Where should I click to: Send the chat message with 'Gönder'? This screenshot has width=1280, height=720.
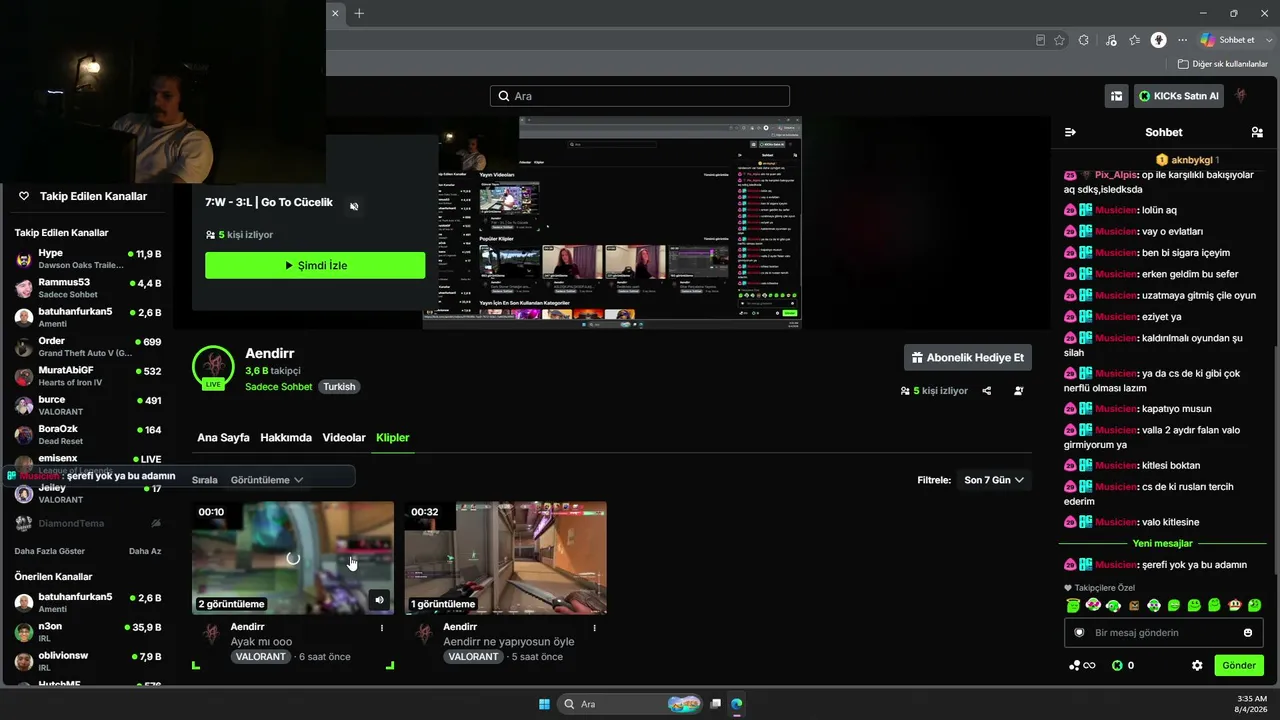1239,665
